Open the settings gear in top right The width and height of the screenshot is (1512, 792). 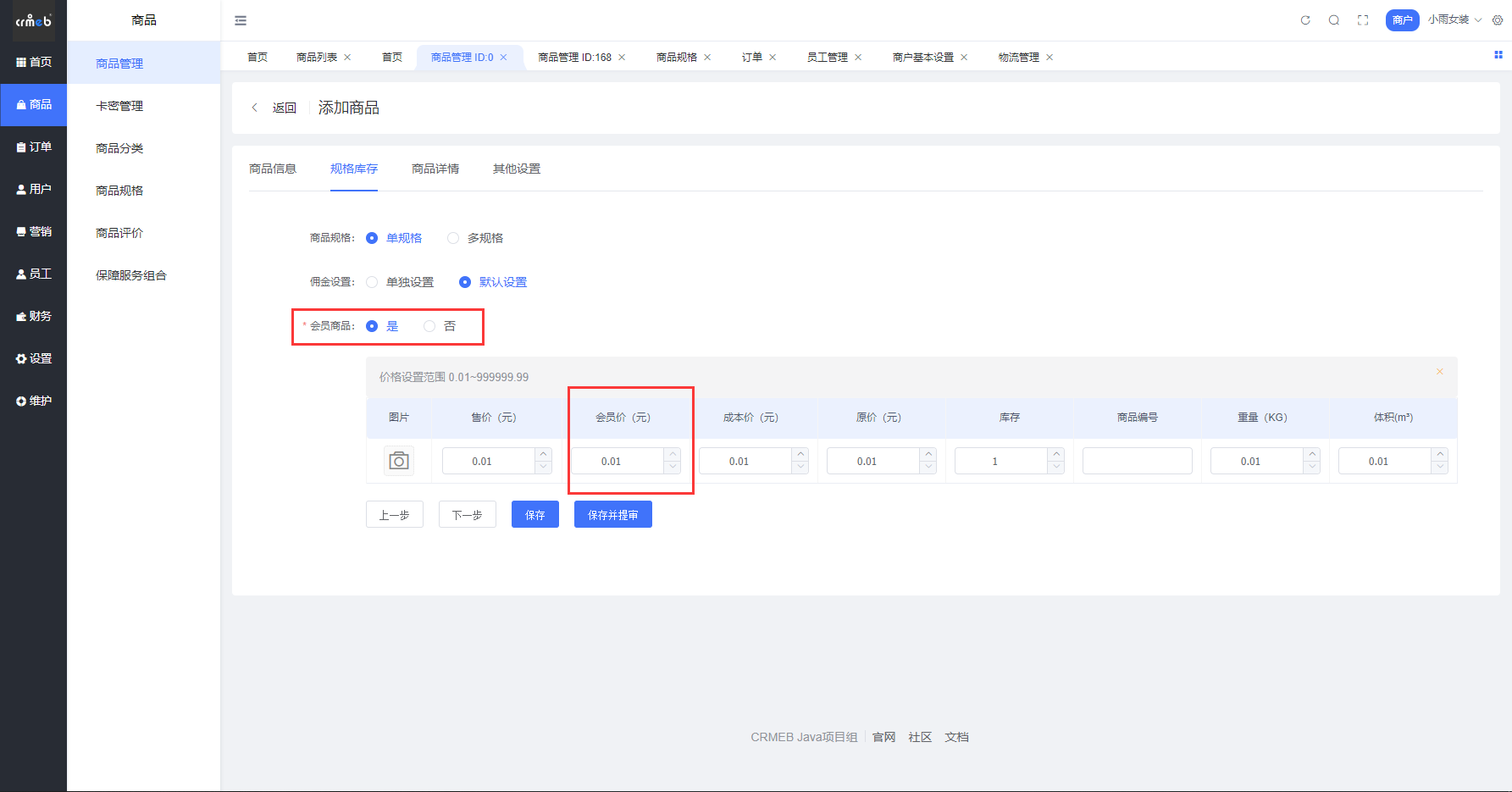[1498, 20]
